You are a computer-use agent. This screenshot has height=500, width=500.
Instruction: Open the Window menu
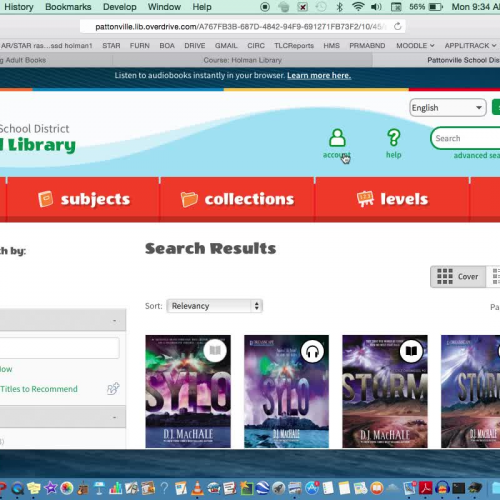click(164, 7)
